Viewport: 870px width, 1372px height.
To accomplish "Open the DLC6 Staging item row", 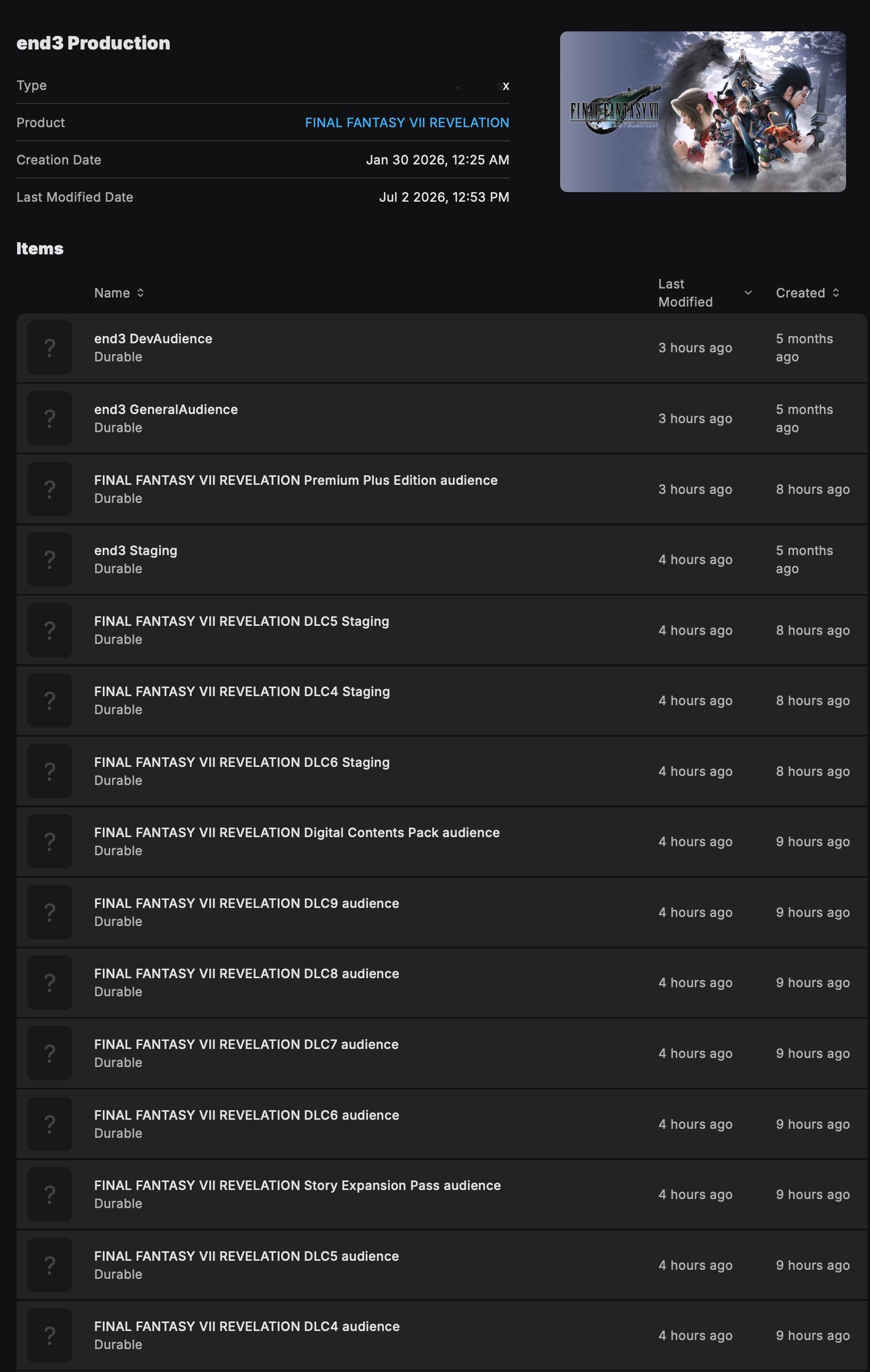I will click(x=442, y=771).
